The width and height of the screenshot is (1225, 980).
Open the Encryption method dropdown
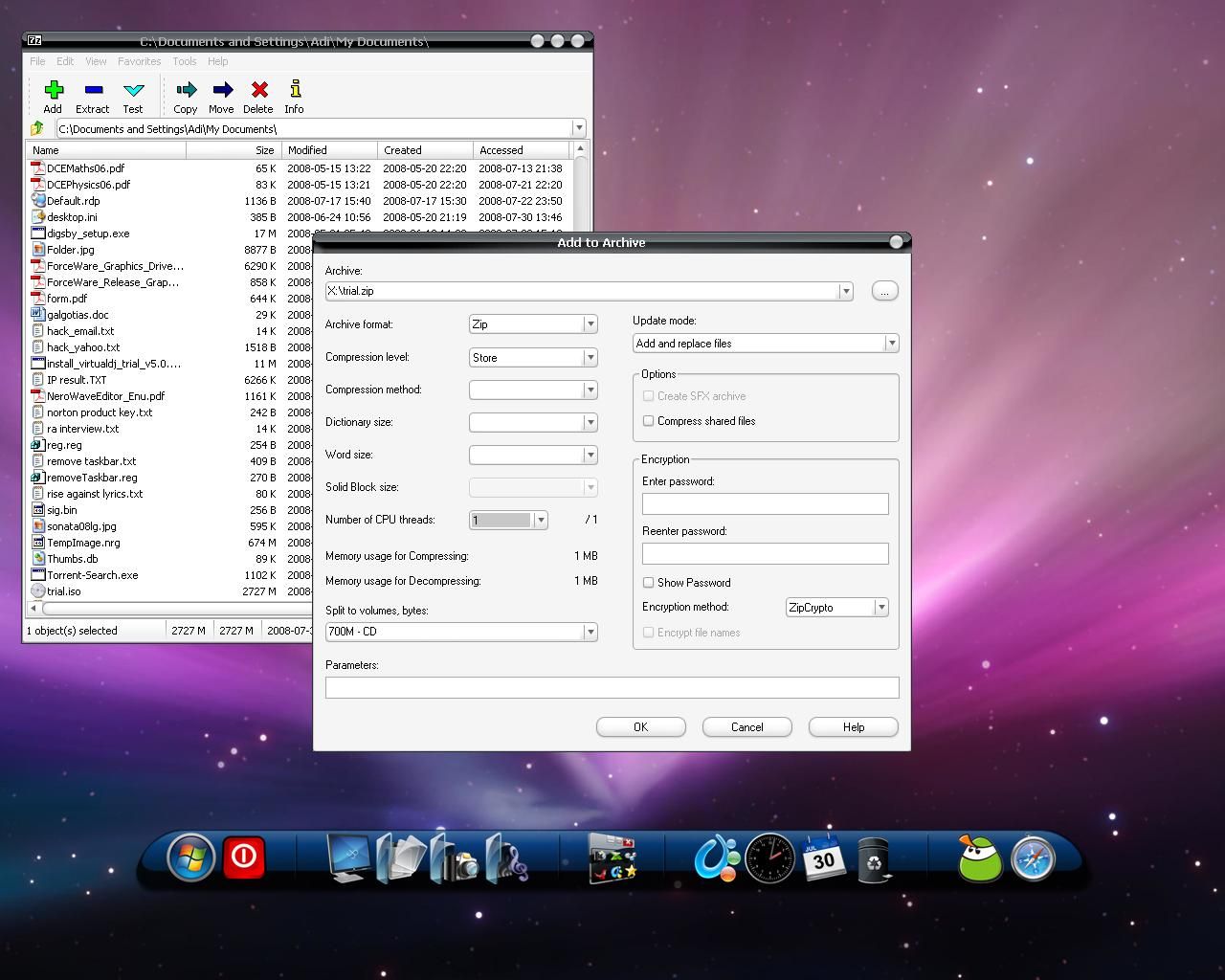click(x=880, y=608)
